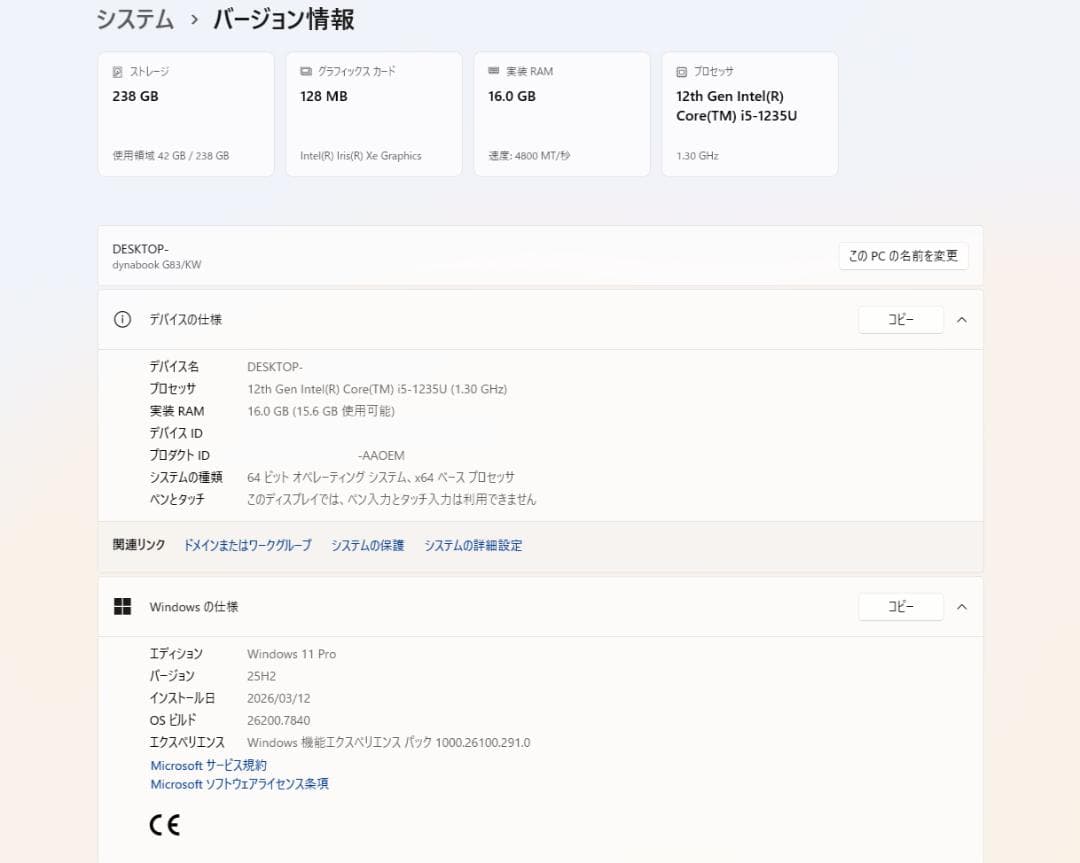Click Intel(R) Iris(R) Xe Graphics text

pos(360,156)
